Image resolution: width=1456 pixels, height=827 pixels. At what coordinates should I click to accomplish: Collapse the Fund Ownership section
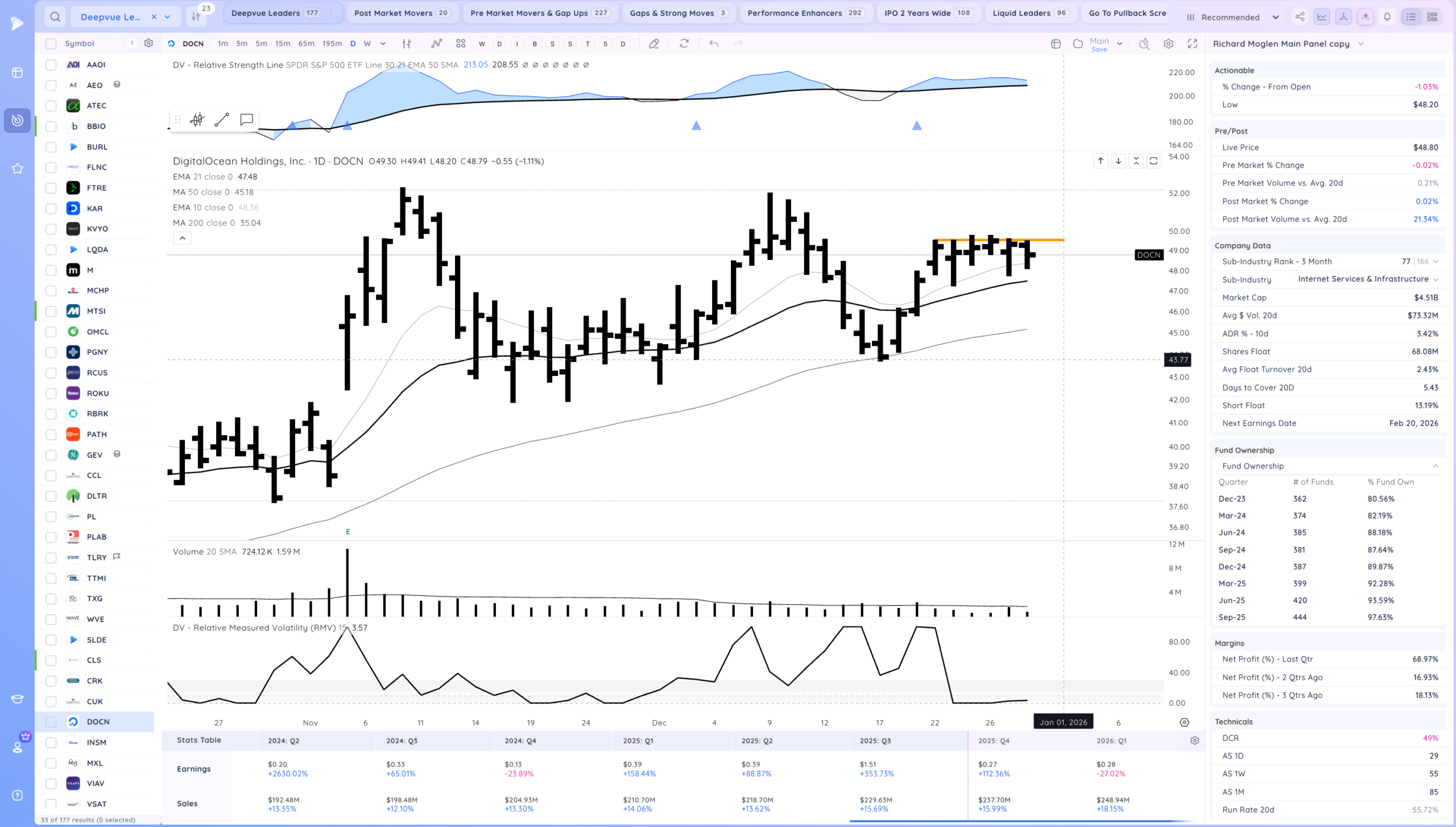[1436, 466]
